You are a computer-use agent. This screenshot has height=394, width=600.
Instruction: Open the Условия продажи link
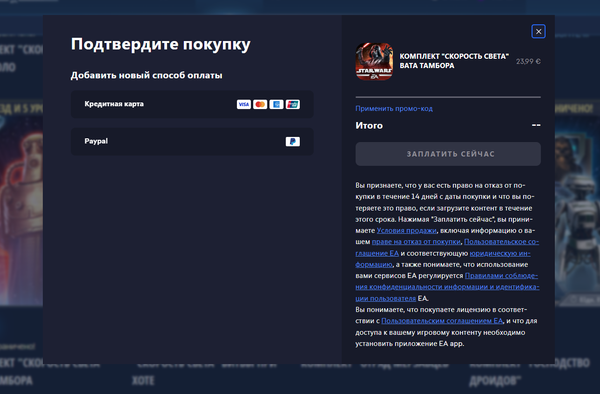tap(406, 231)
